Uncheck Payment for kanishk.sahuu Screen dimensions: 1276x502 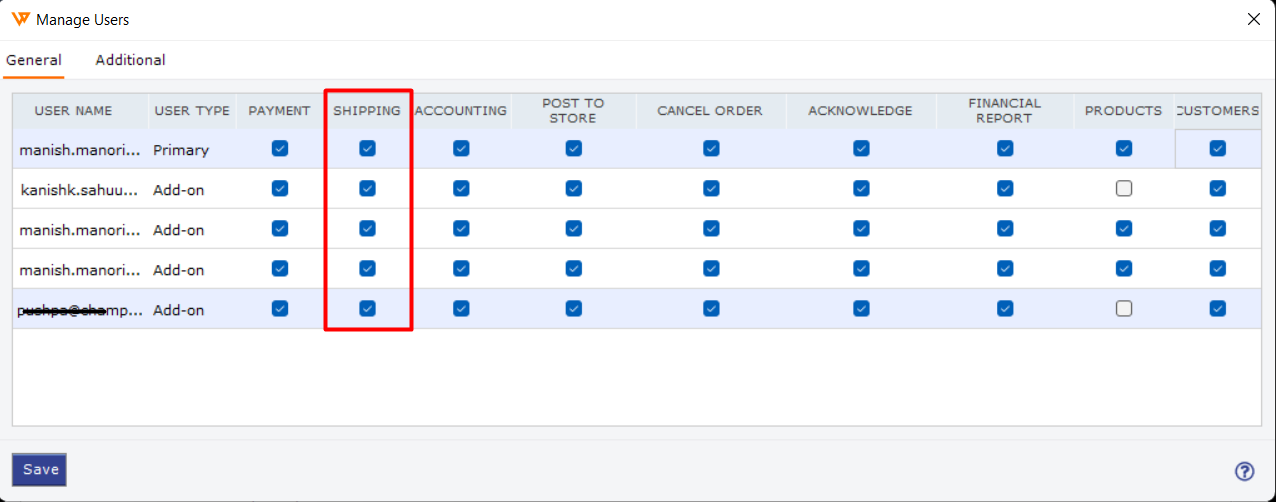pyautogui.click(x=280, y=188)
